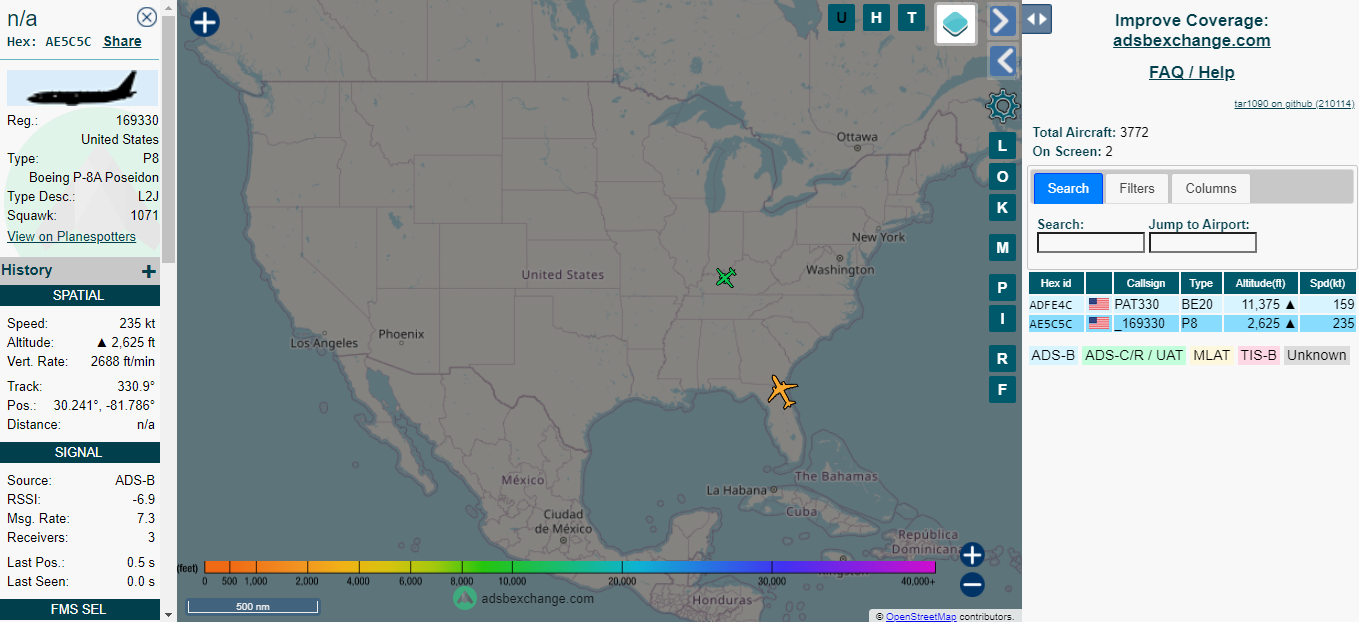Toggle the P map button
1359x622 pixels.
pyautogui.click(x=1003, y=288)
